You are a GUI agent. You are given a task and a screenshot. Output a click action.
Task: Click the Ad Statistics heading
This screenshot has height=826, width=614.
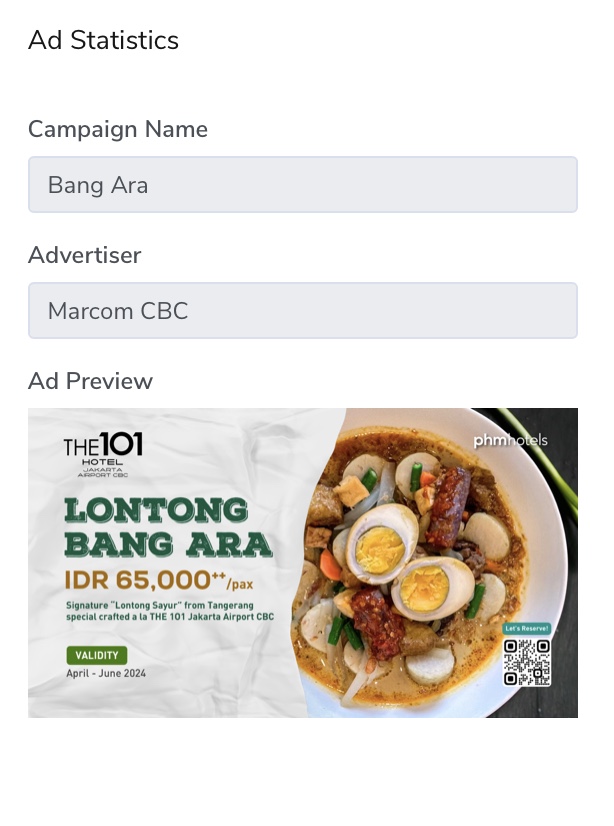(103, 41)
